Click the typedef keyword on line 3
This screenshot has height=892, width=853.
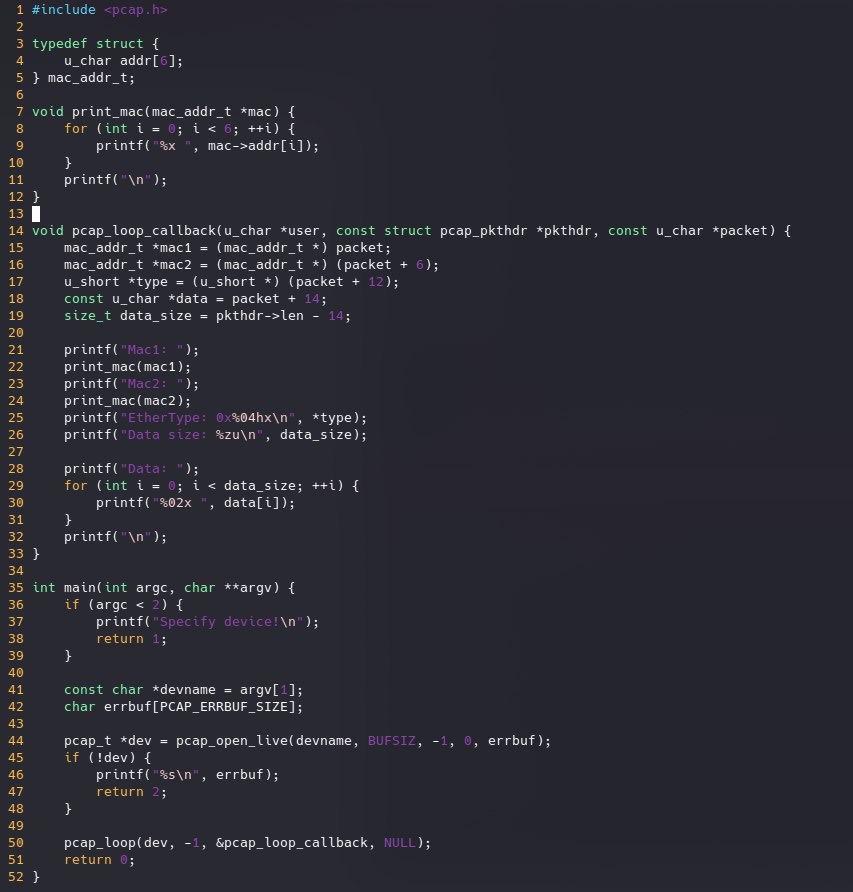tap(60, 44)
